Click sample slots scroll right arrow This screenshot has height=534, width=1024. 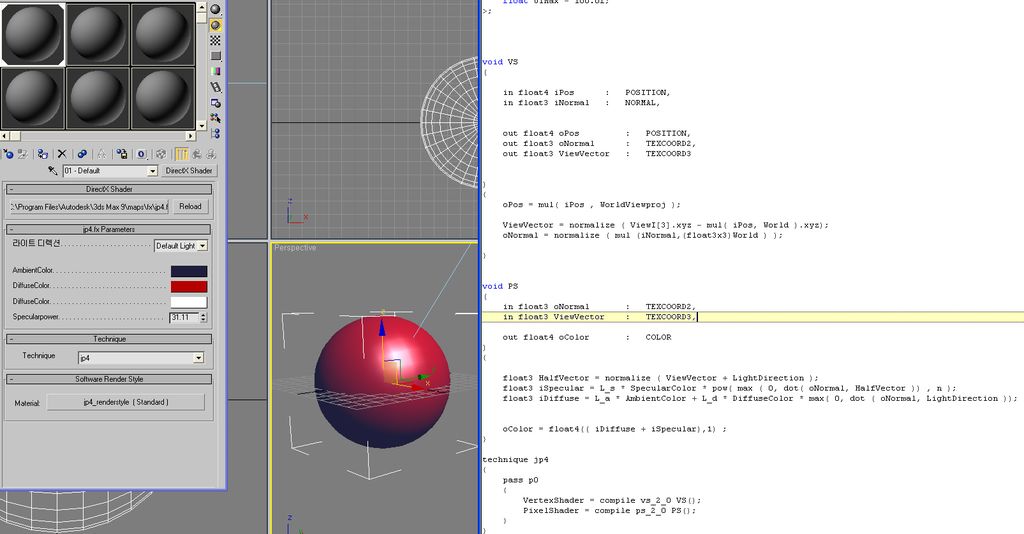tap(190, 136)
